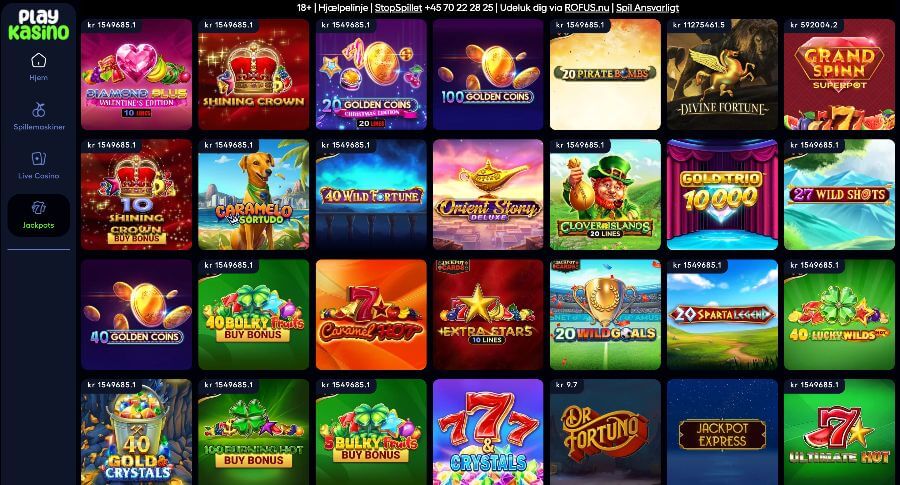900x485 pixels.
Task: Open Dr Fortuno game tile
Action: (x=605, y=432)
